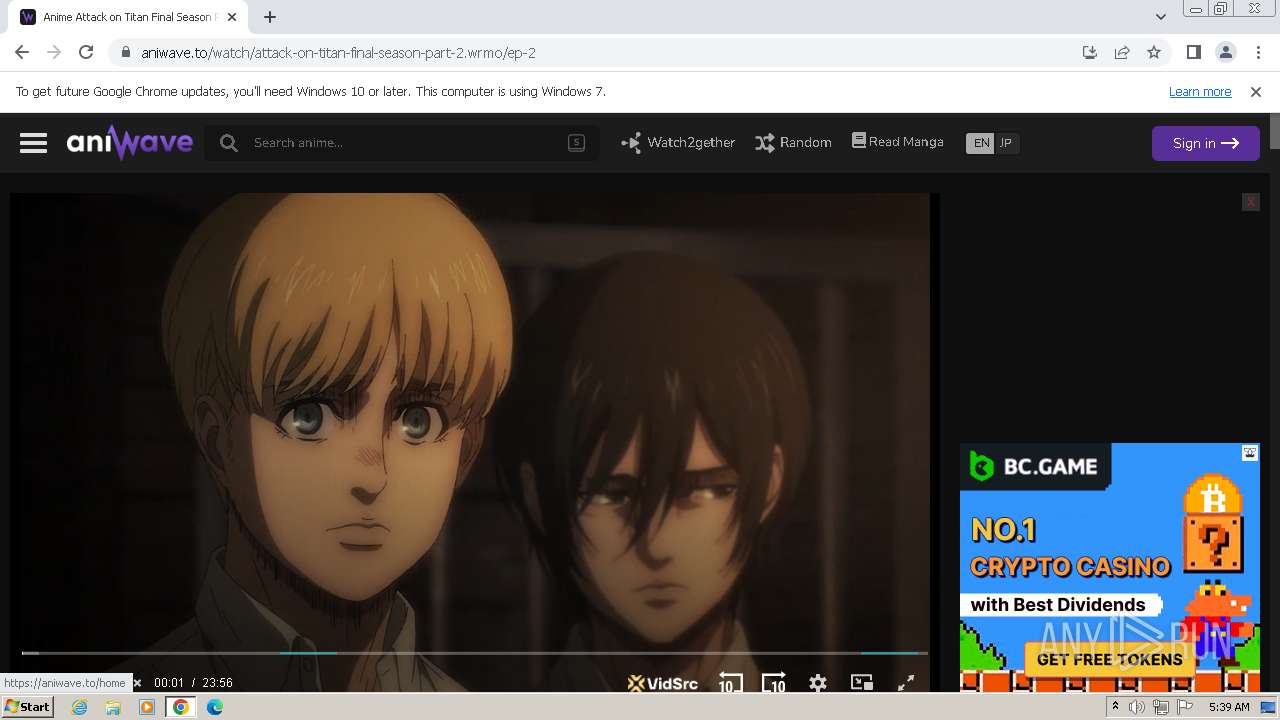Dismiss the Chrome update notification bar

pos(1256,92)
